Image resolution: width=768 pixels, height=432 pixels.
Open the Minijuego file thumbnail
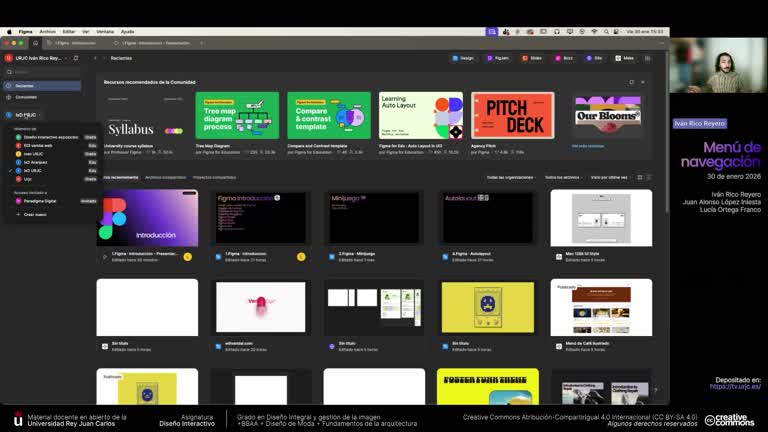pos(374,218)
